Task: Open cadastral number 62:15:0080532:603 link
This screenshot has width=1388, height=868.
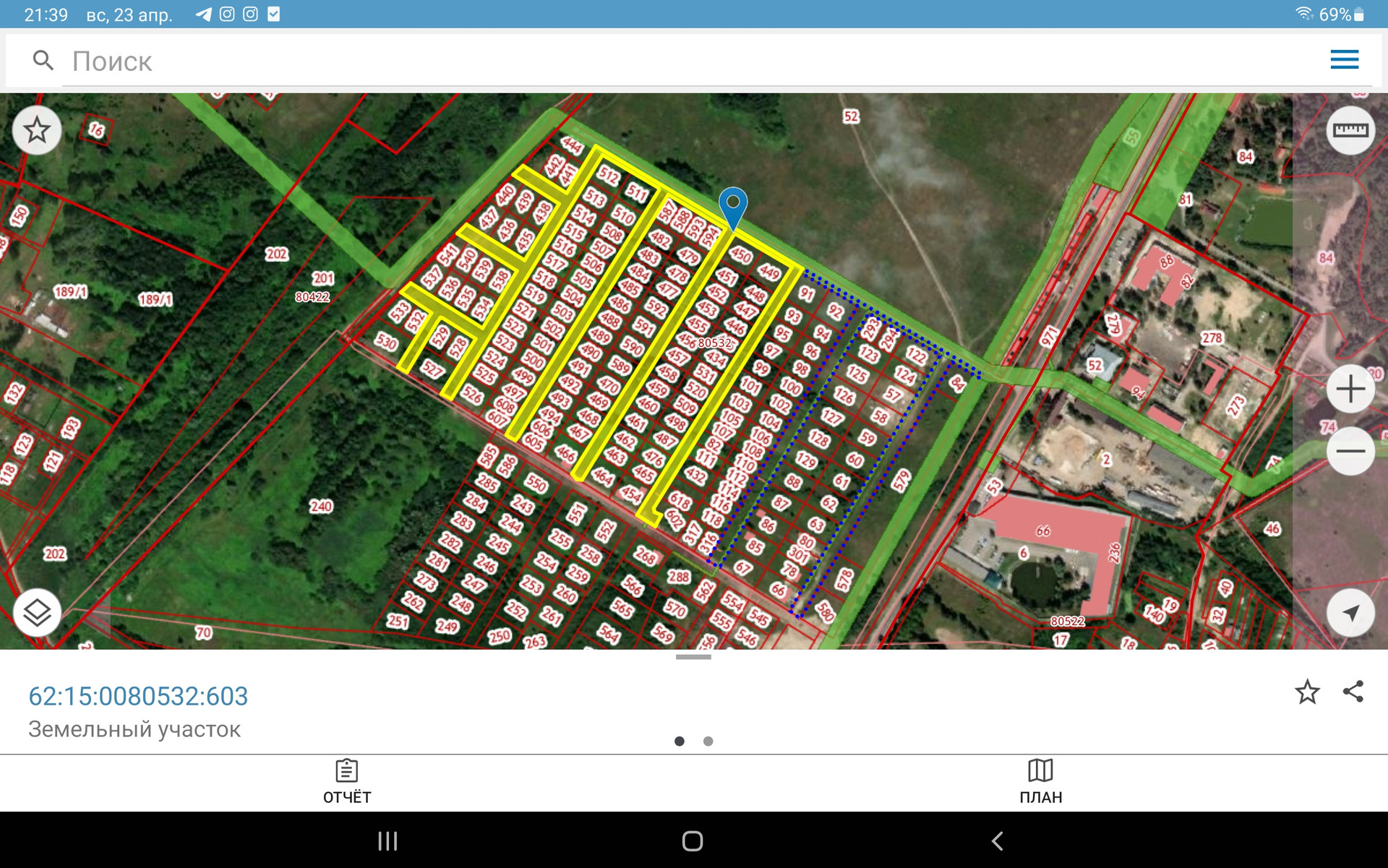Action: (x=138, y=696)
